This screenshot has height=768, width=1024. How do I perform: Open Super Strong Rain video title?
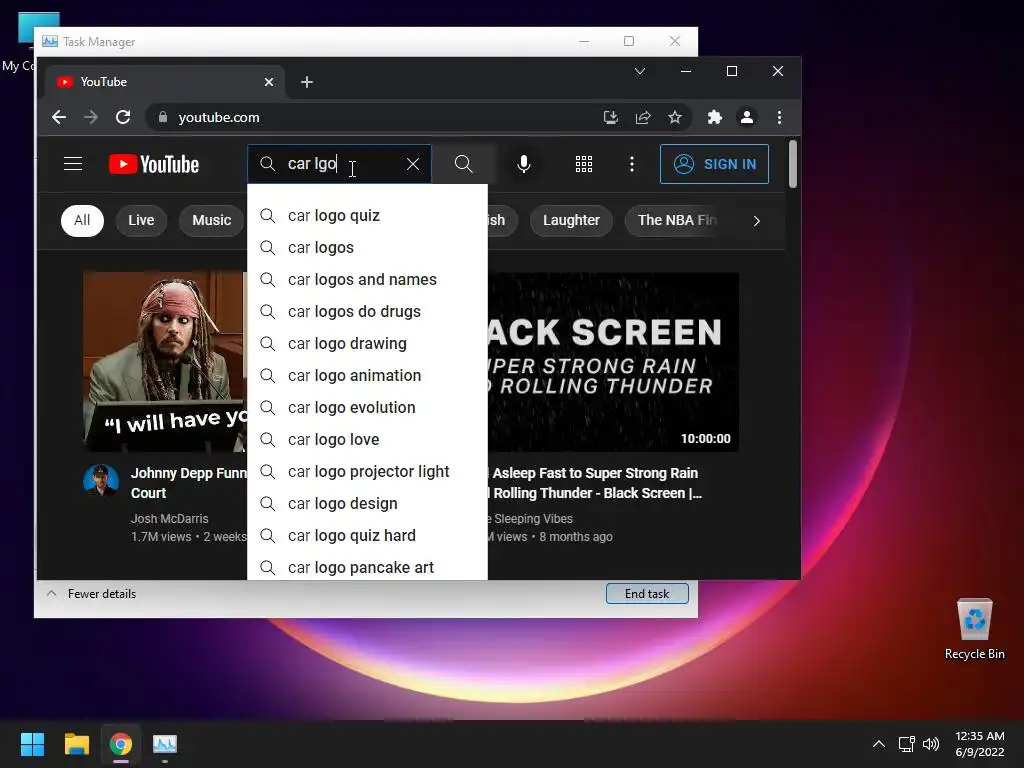(x=596, y=483)
